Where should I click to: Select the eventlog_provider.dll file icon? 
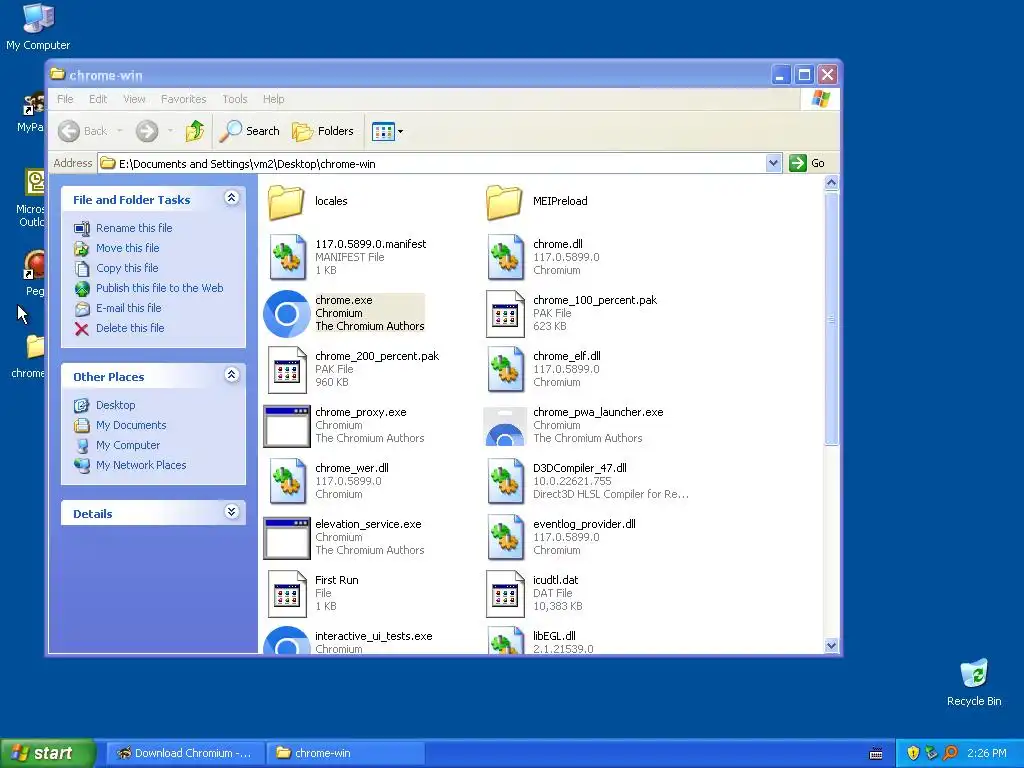(505, 537)
